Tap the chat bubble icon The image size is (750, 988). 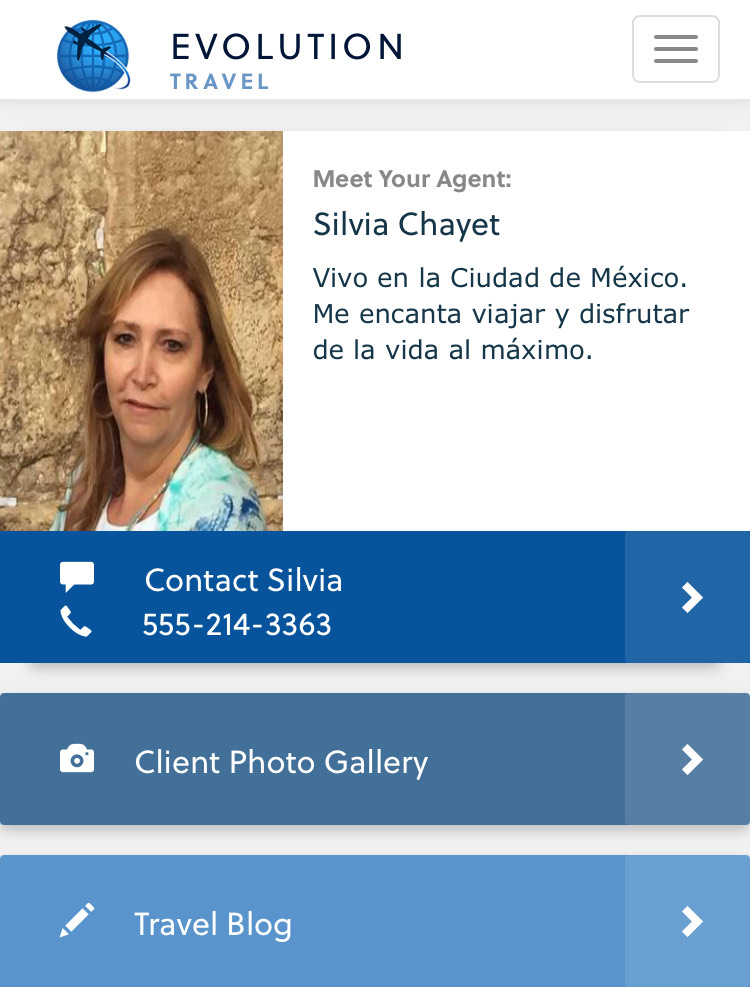pyautogui.click(x=77, y=576)
